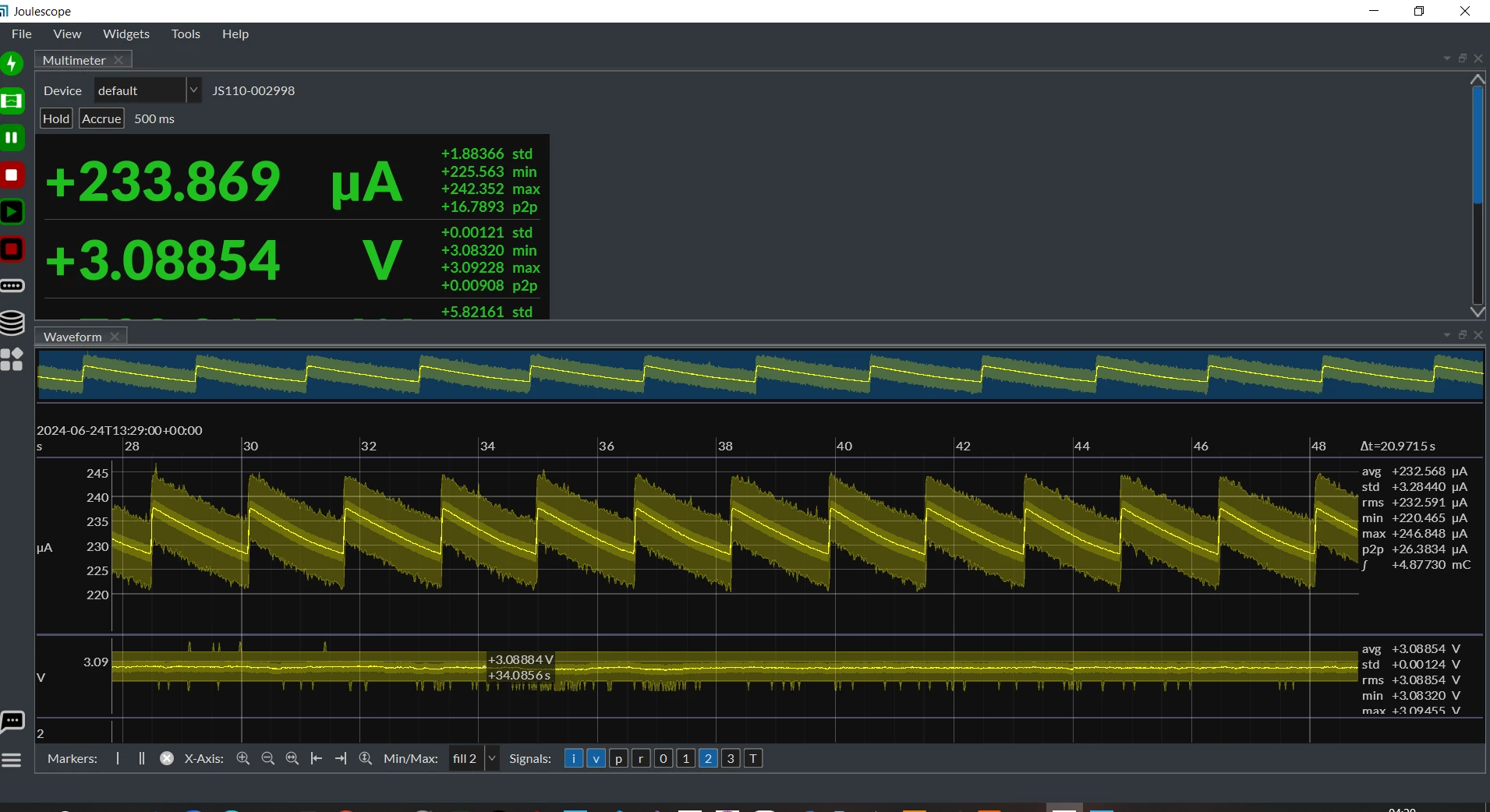Open the hamburger settings menu at bottom-left
Image resolution: width=1490 pixels, height=812 pixels.
tap(12, 760)
